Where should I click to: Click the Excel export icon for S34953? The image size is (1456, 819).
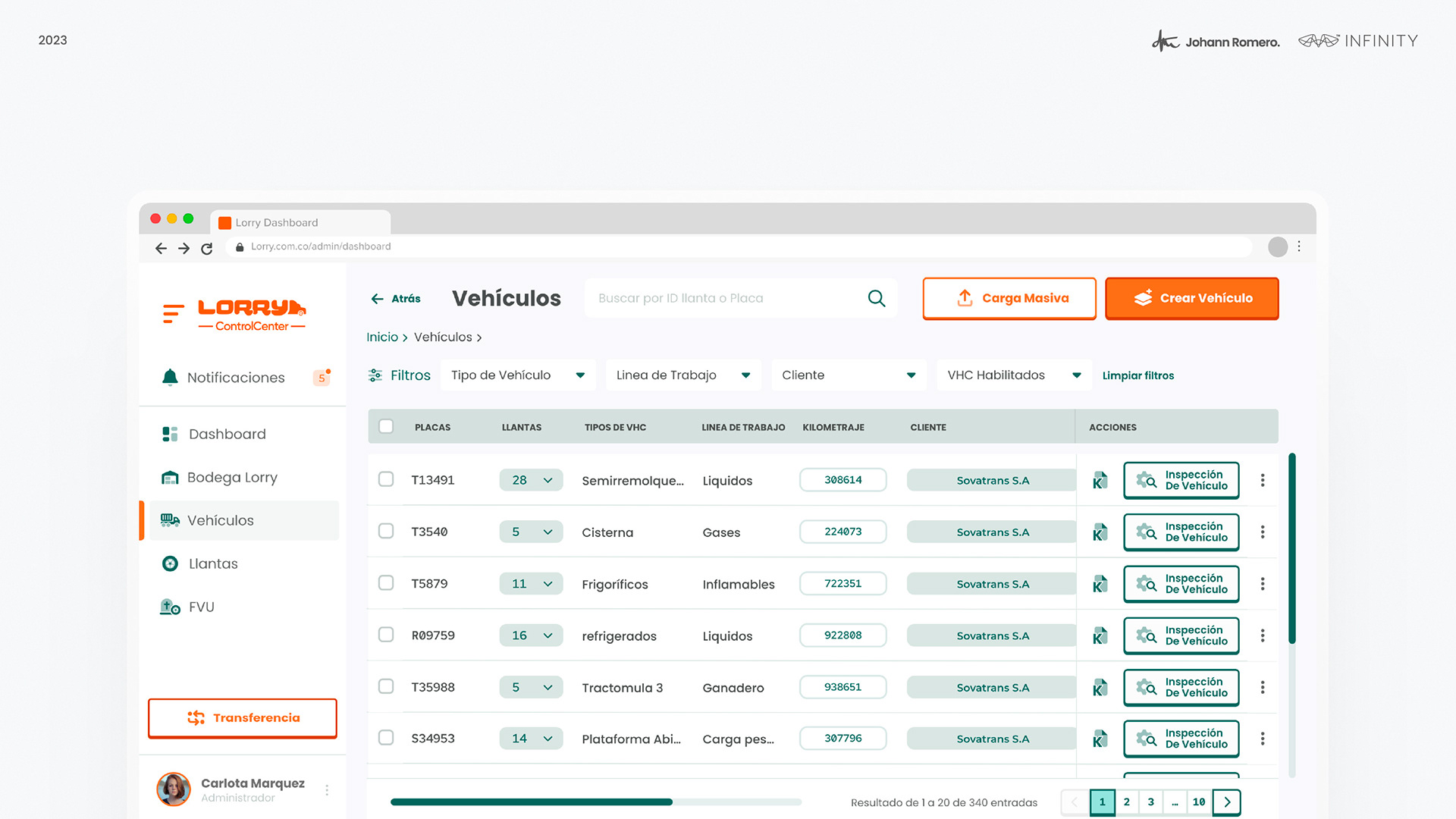click(1100, 739)
